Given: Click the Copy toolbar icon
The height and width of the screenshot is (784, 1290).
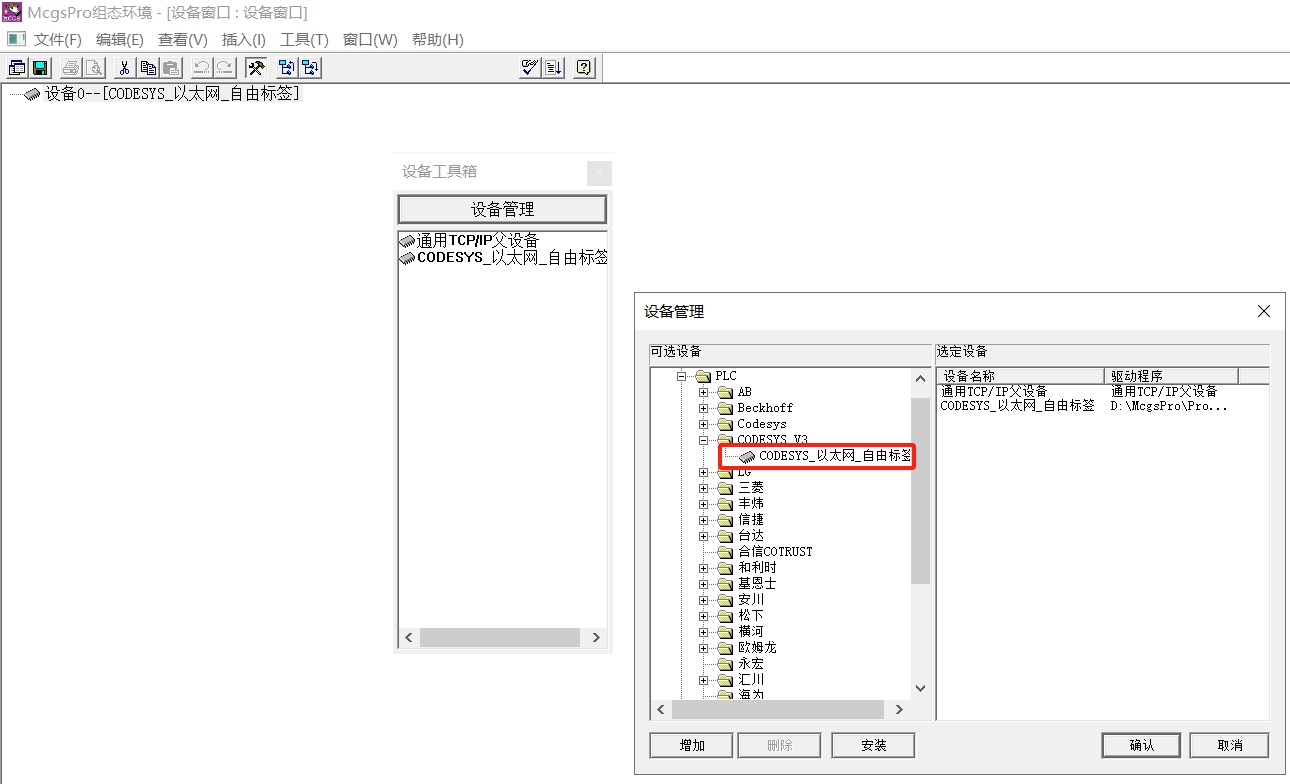Looking at the screenshot, I should (x=148, y=68).
